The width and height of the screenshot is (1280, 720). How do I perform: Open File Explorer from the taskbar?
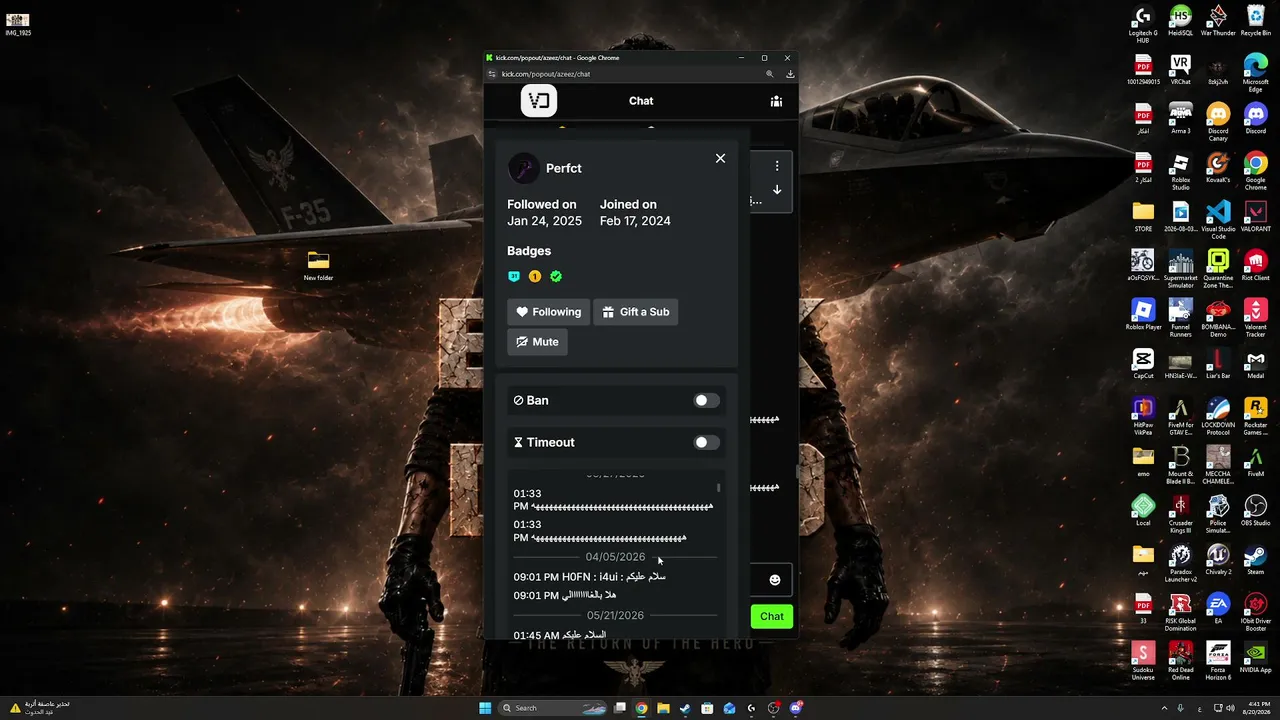click(x=663, y=708)
